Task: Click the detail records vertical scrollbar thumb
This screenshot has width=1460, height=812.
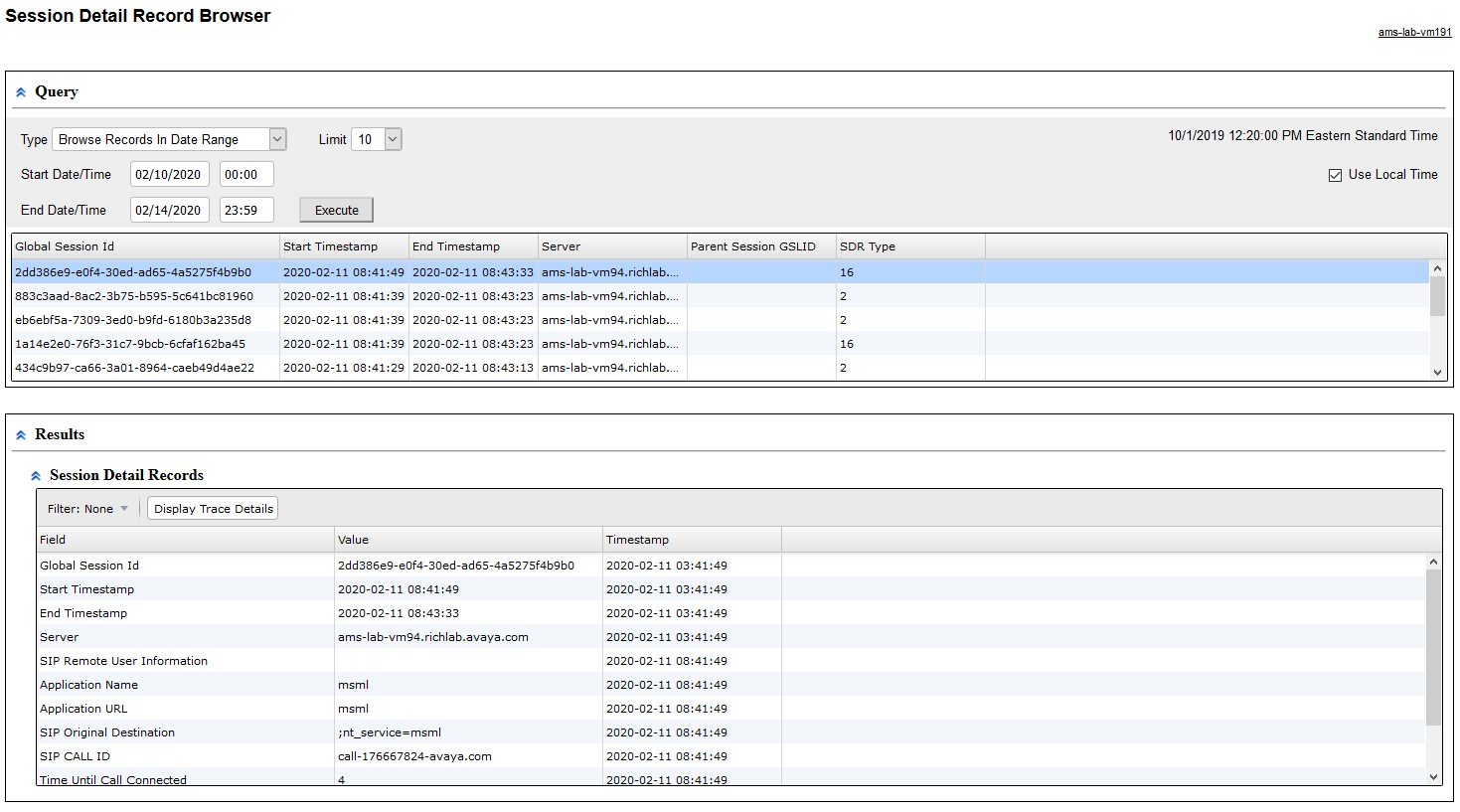Action: point(1433,647)
